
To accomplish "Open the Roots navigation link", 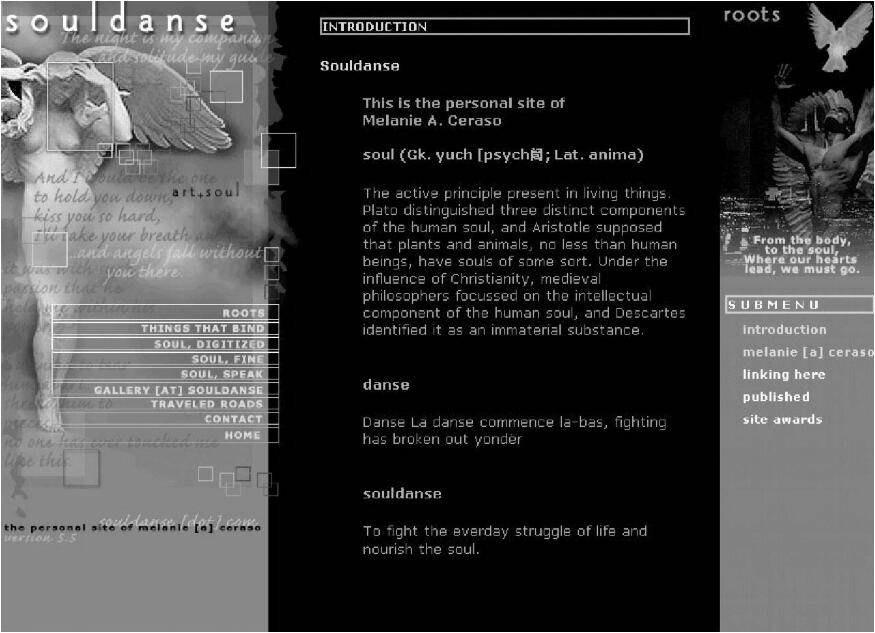I will tap(243, 313).
